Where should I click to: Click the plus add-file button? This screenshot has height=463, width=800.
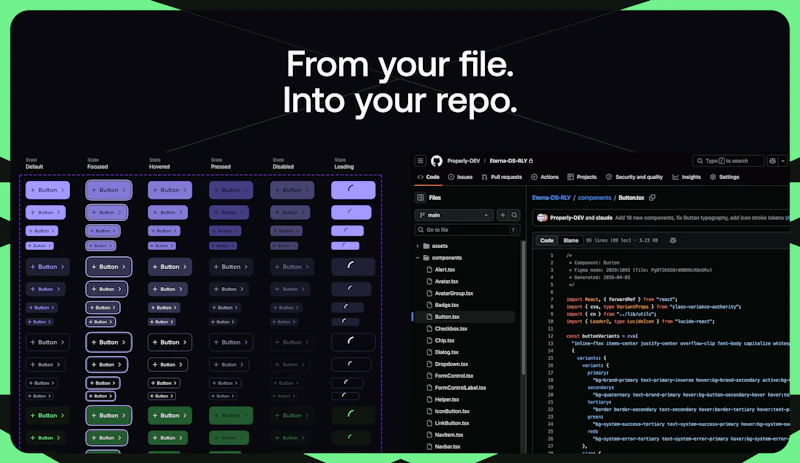503,215
